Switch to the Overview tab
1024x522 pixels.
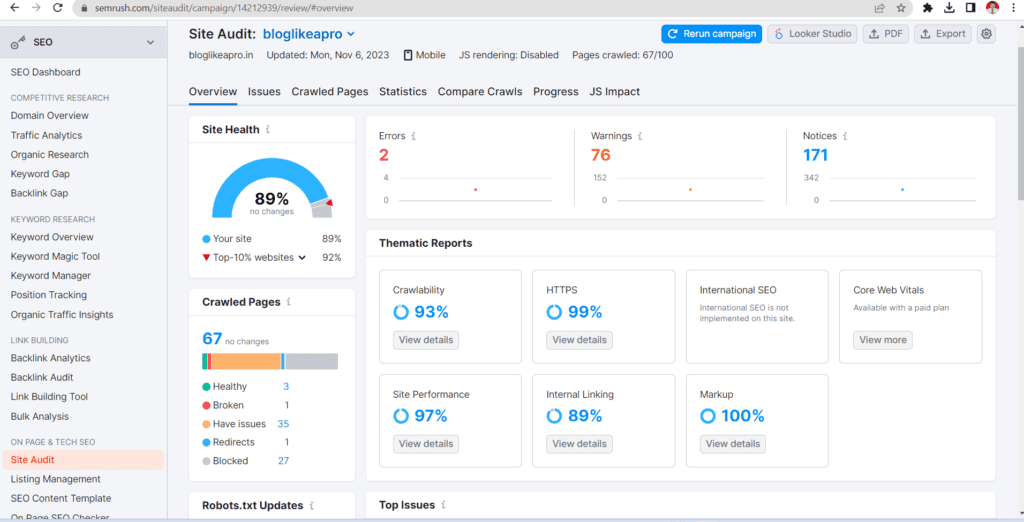(213, 91)
